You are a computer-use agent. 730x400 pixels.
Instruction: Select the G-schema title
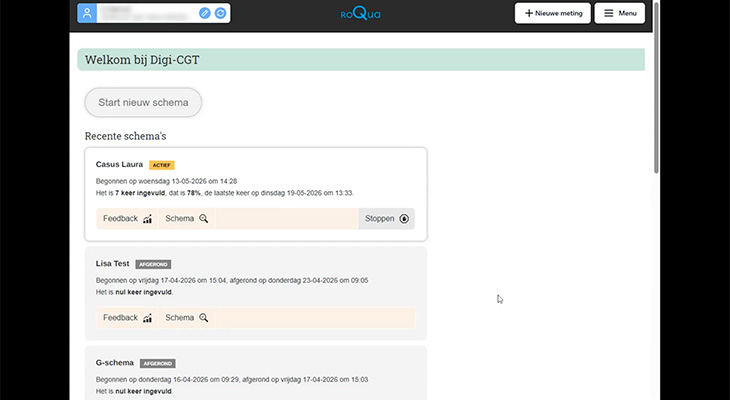115,363
